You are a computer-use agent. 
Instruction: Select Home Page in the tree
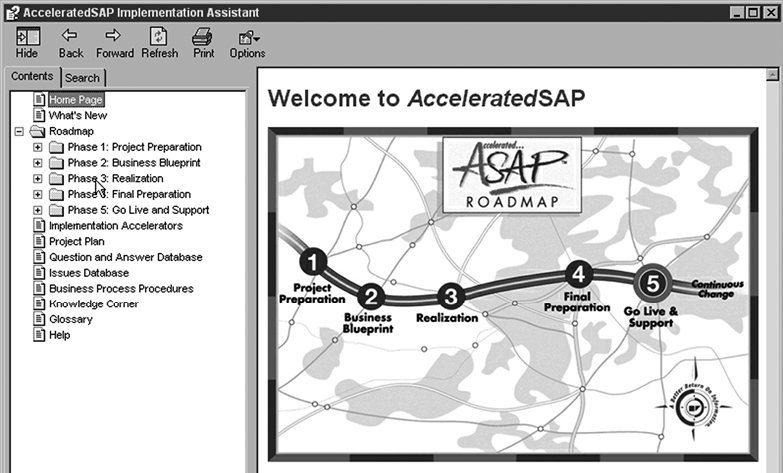pos(76,99)
